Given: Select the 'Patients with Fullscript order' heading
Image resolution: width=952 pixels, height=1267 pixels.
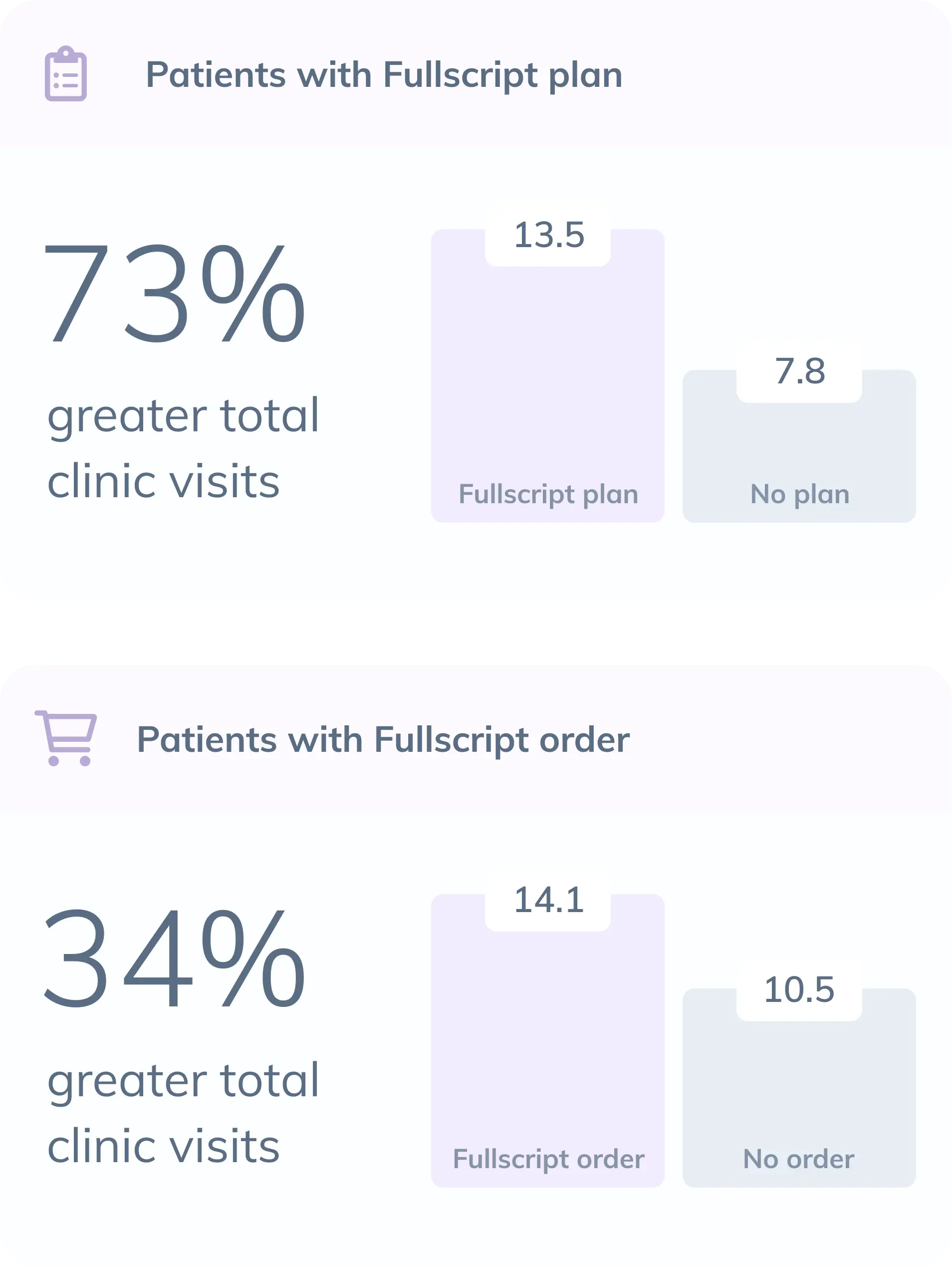Looking at the screenshot, I should 383,739.
